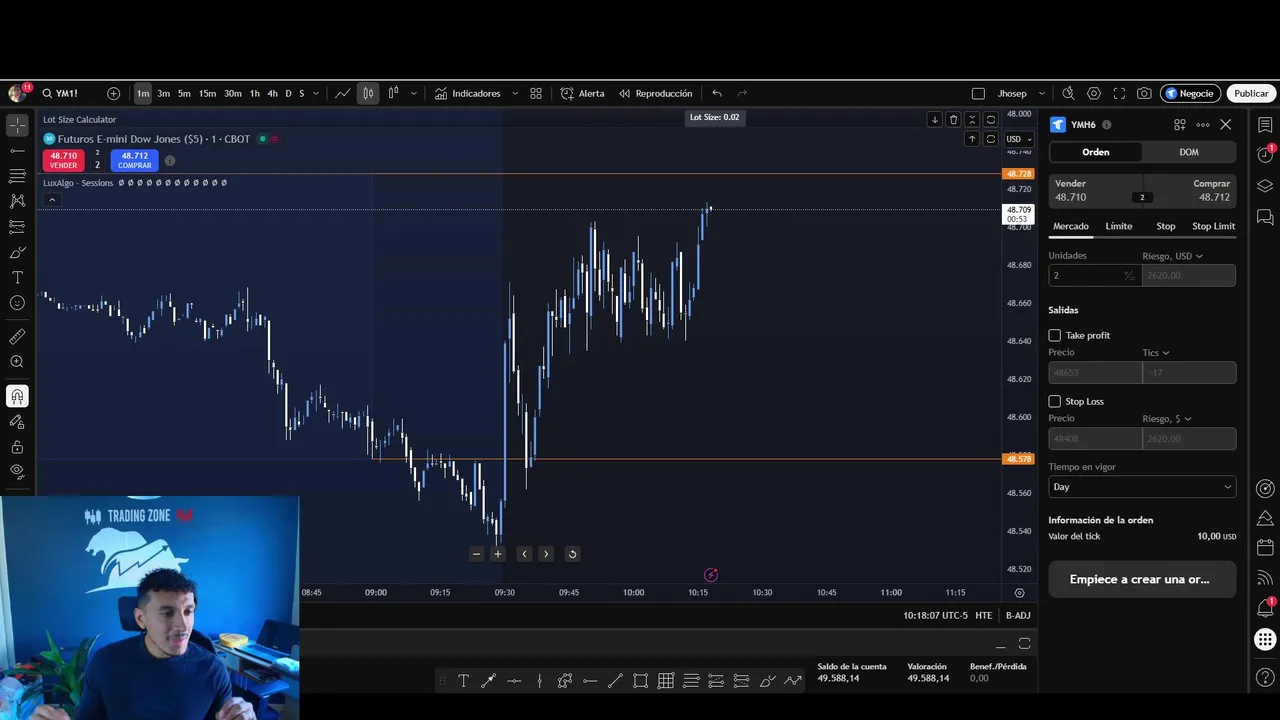
Task: Open the emoji icons tool
Action: (17, 303)
